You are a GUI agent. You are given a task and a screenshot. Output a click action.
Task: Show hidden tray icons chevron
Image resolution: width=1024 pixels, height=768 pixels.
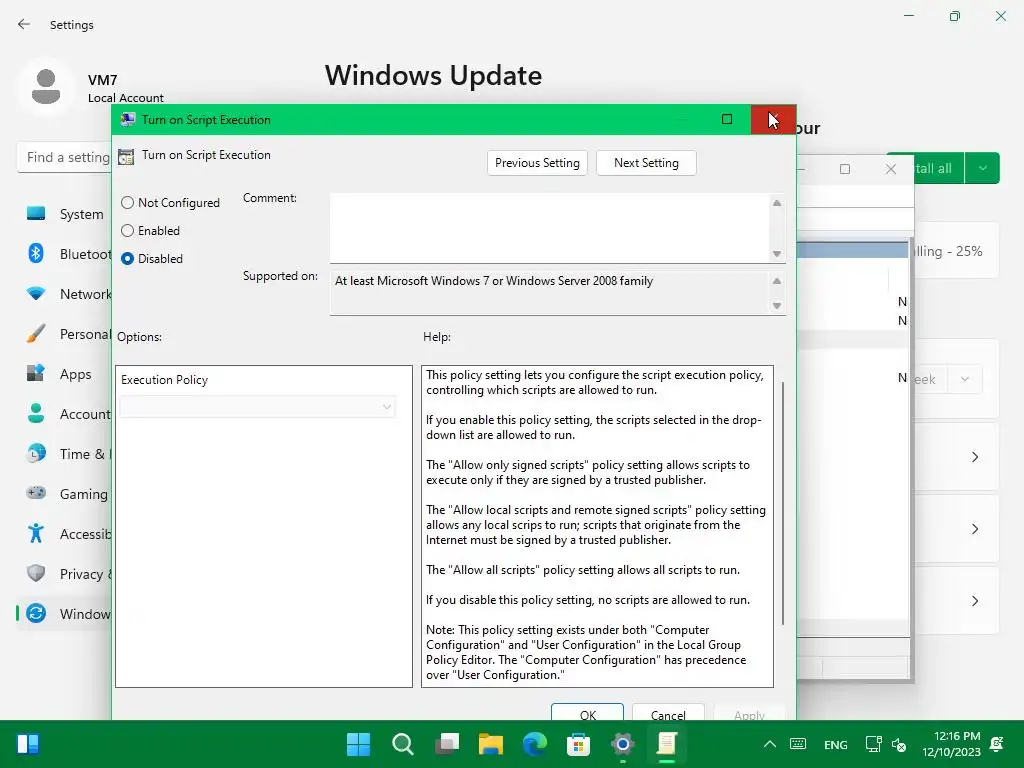[770, 744]
